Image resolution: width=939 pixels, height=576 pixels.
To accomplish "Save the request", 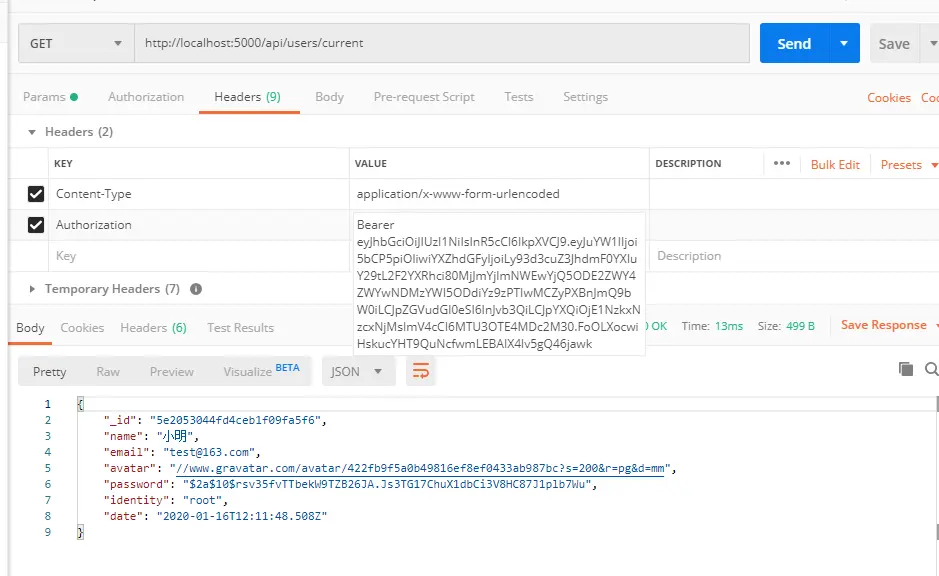I will (x=894, y=44).
